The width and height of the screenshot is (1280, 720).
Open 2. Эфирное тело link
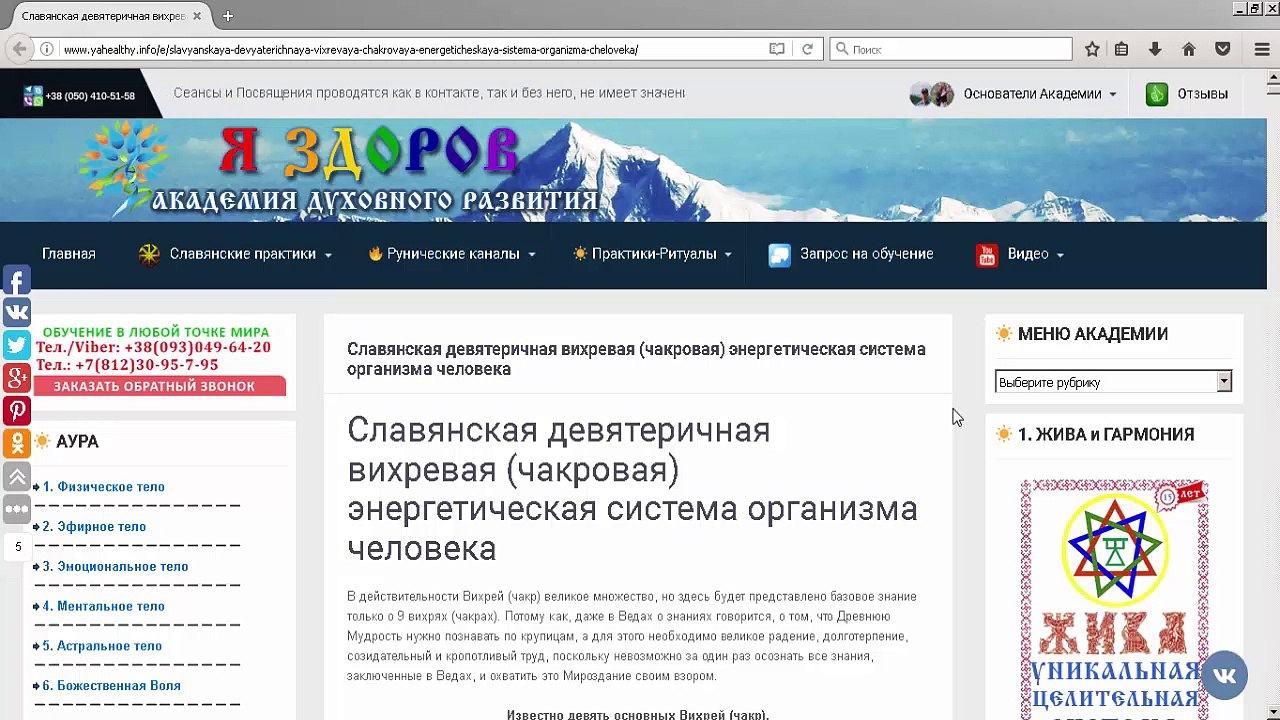(x=94, y=527)
